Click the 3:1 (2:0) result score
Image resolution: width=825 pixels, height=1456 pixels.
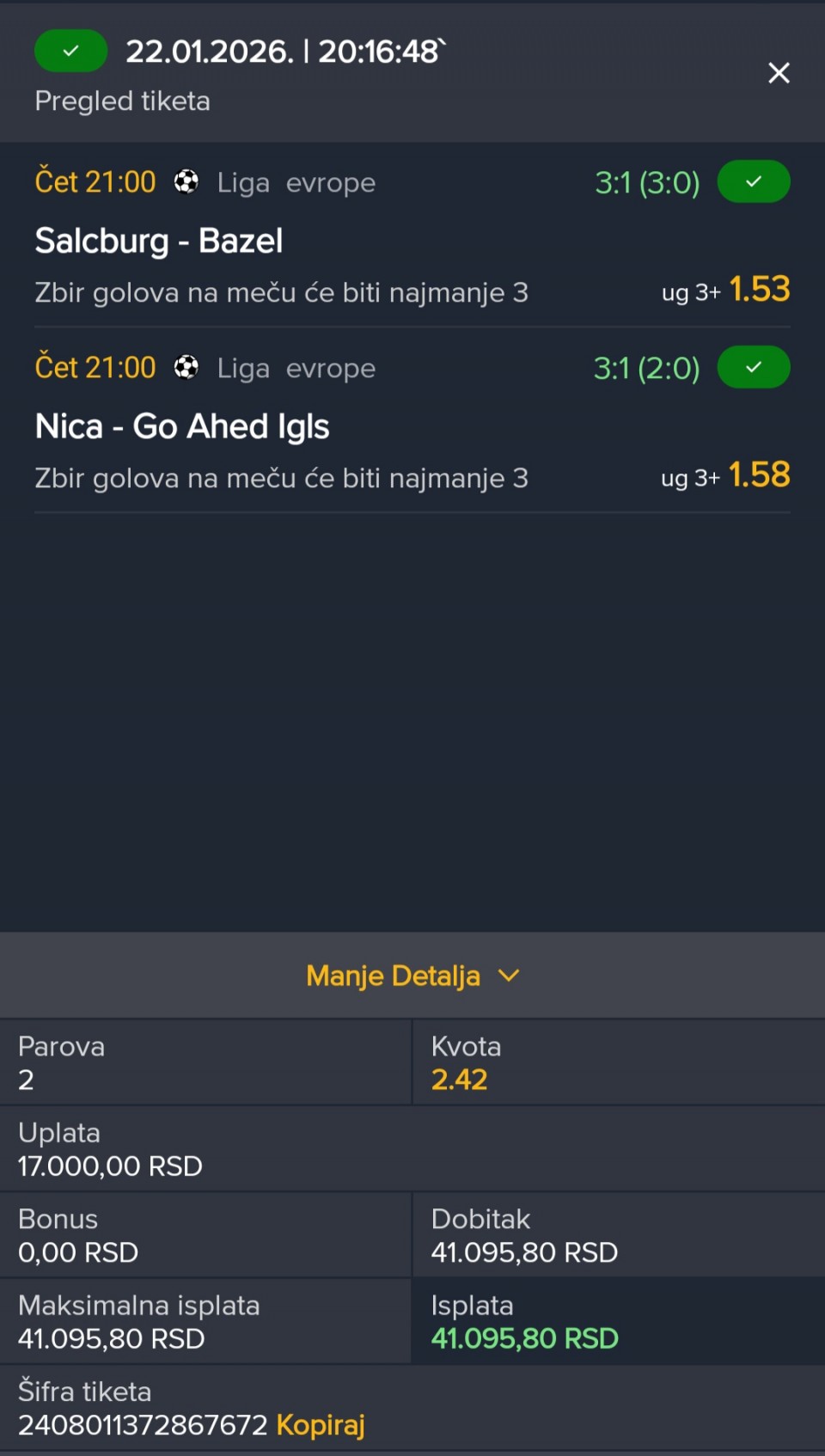[646, 369]
